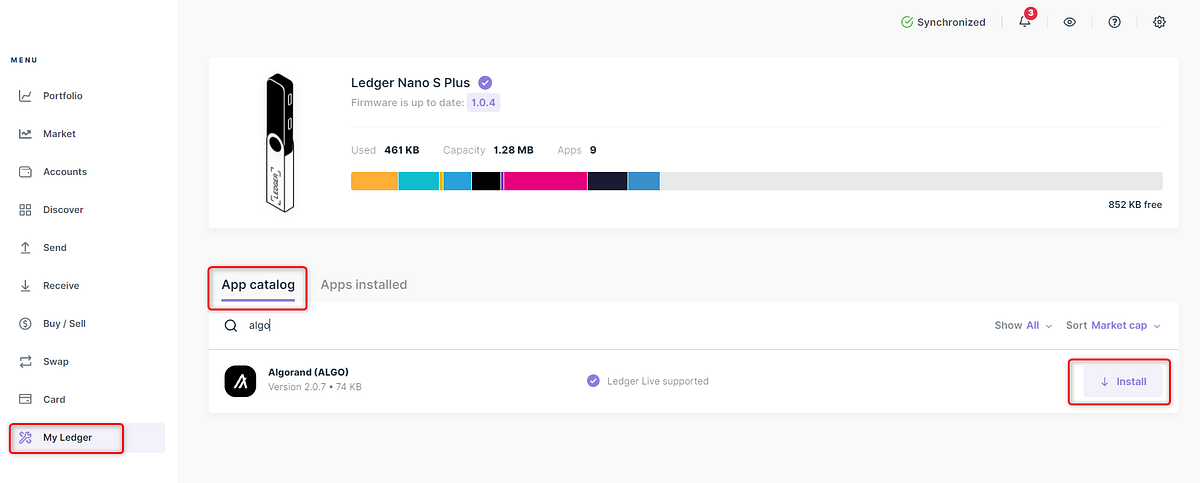Click the help question mark icon
The width and height of the screenshot is (1200, 483).
1115,22
